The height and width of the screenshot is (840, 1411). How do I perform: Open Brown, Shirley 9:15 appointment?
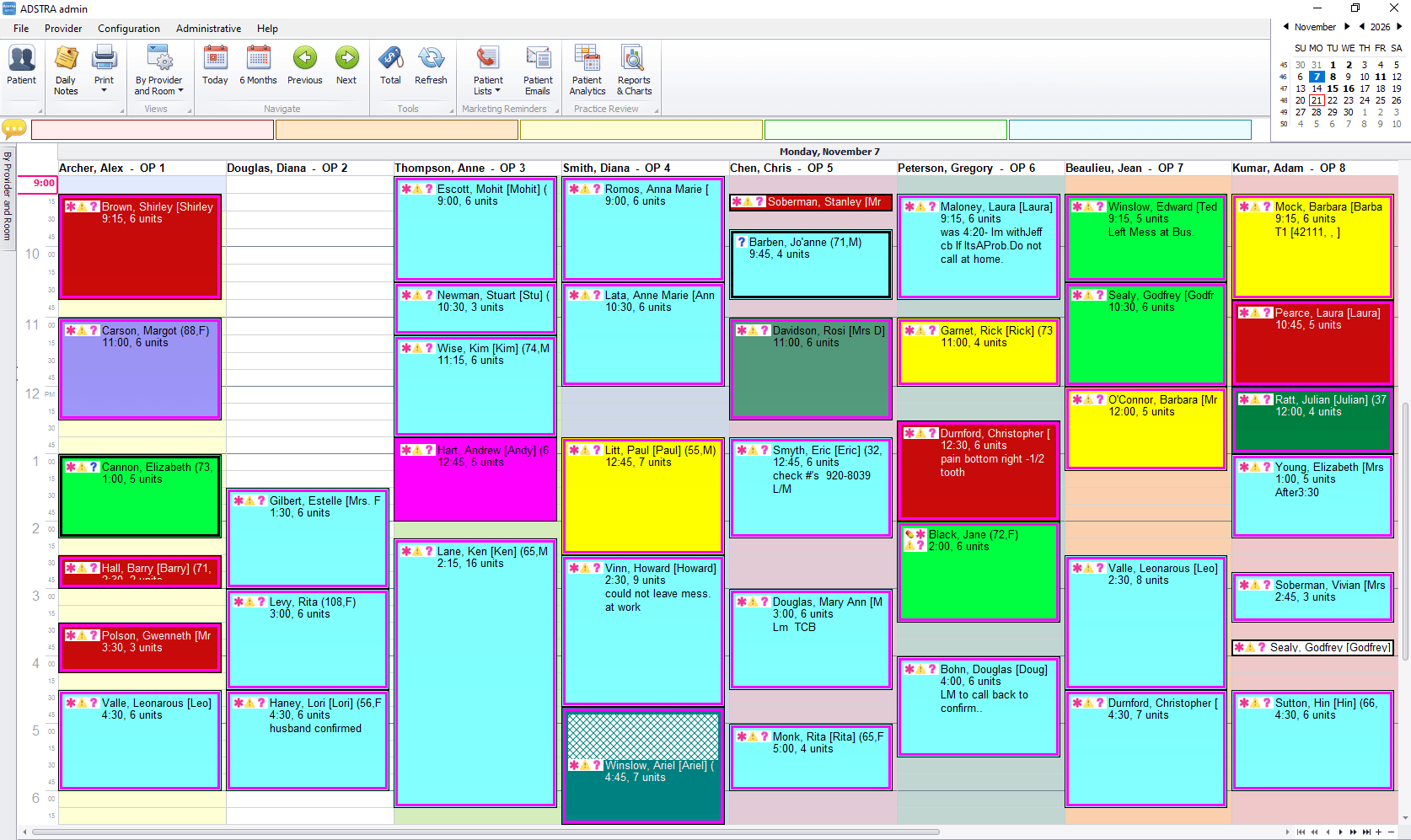(x=140, y=247)
